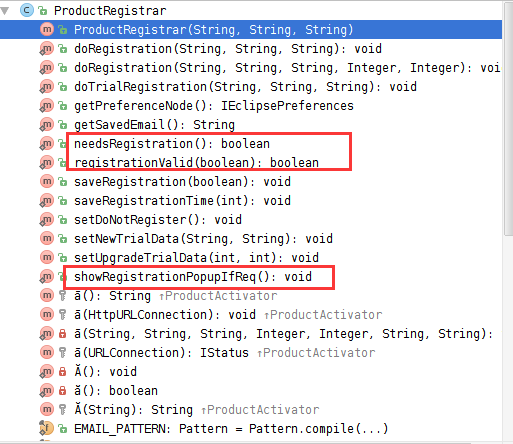Collapse the ProductRegistrar class node
Viewport: 513px width, 444px height.
point(5,11)
